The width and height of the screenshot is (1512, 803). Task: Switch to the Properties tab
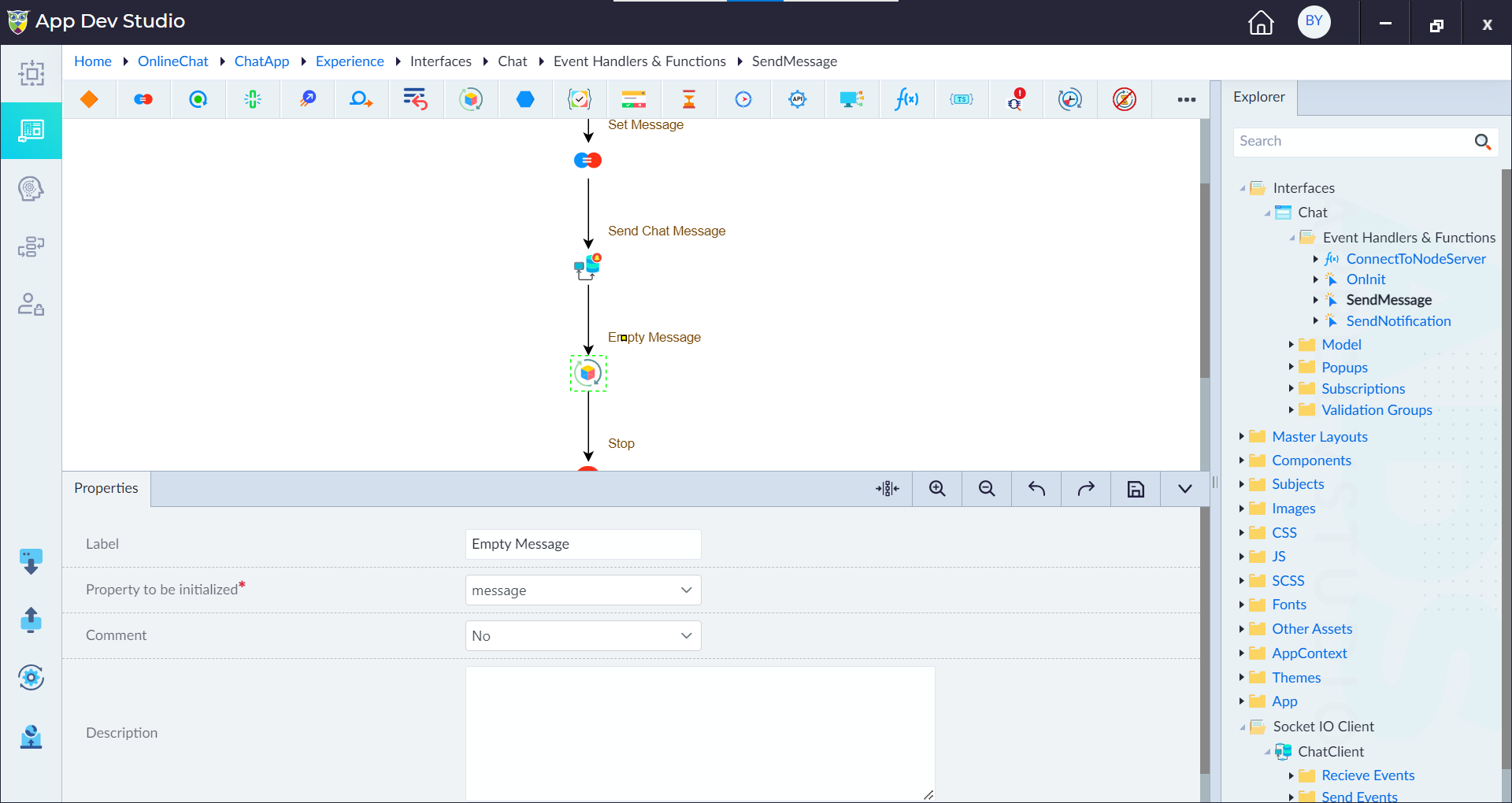(106, 488)
